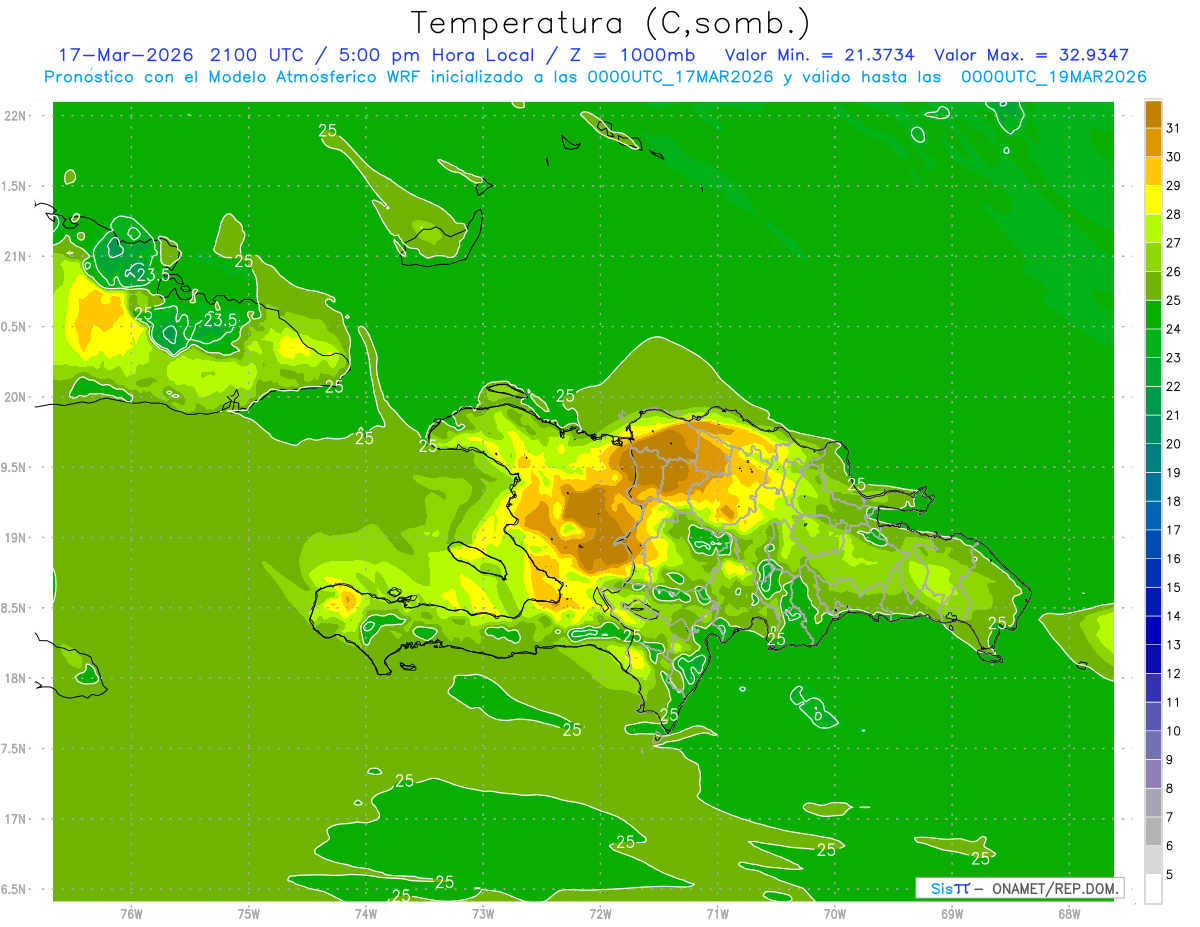Click the "28" label on the color legend
This screenshot has width=1200, height=927.
click(x=1174, y=214)
